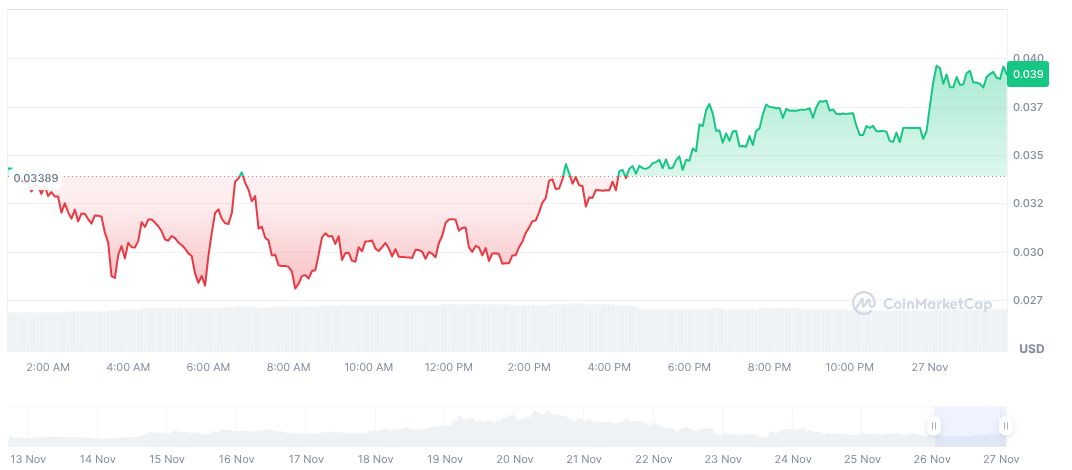Click the 18 Nov date in navigator

(375, 459)
